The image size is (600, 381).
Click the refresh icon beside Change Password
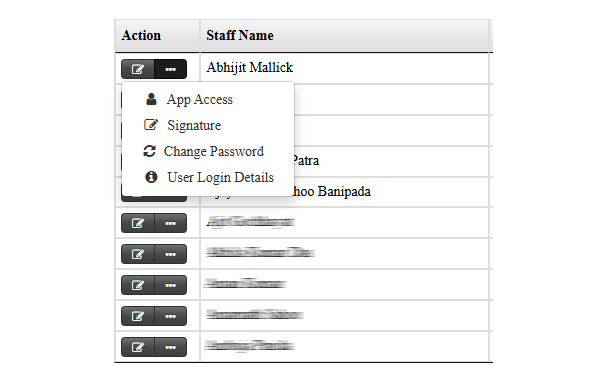[149, 151]
